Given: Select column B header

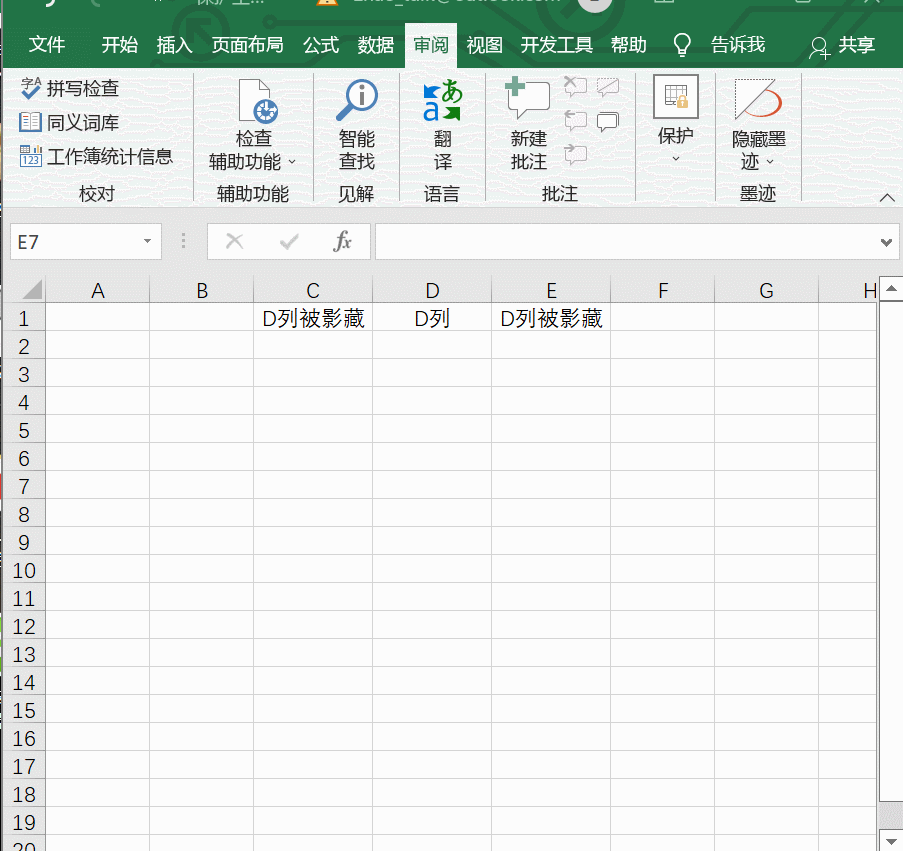Looking at the screenshot, I should click(x=202, y=290).
